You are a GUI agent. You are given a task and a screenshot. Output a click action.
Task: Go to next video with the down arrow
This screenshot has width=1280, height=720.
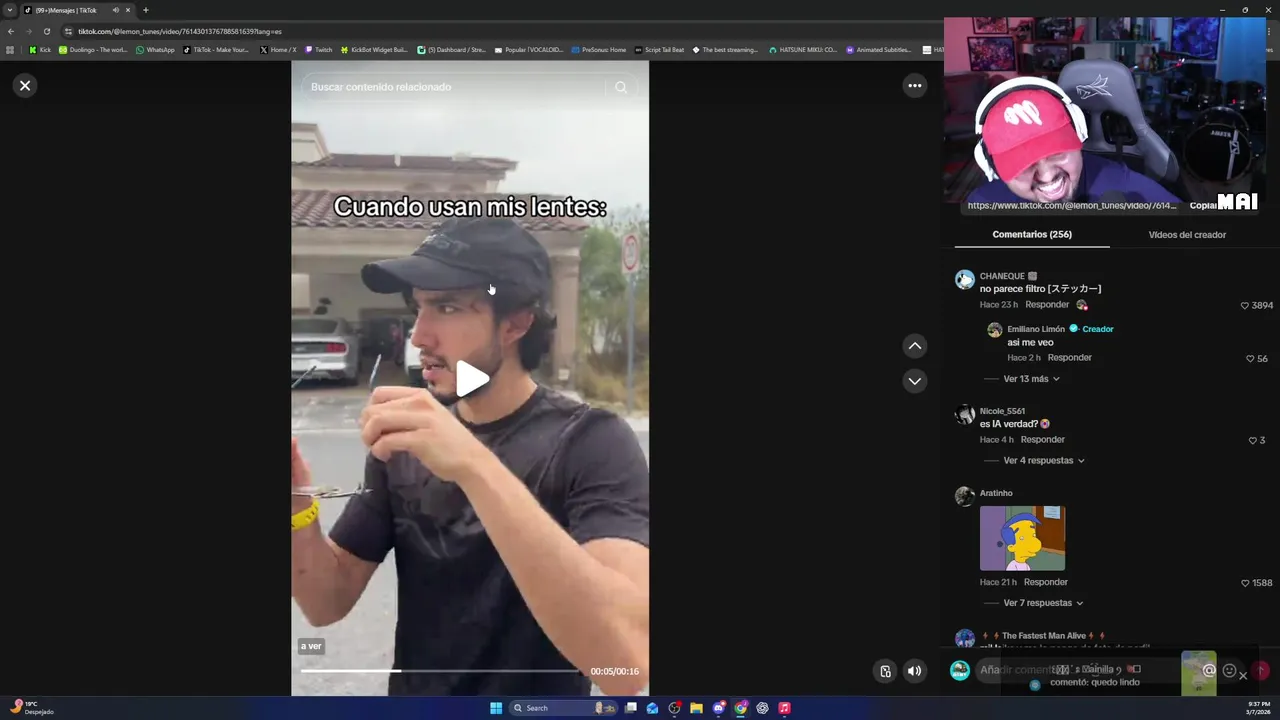tap(914, 381)
